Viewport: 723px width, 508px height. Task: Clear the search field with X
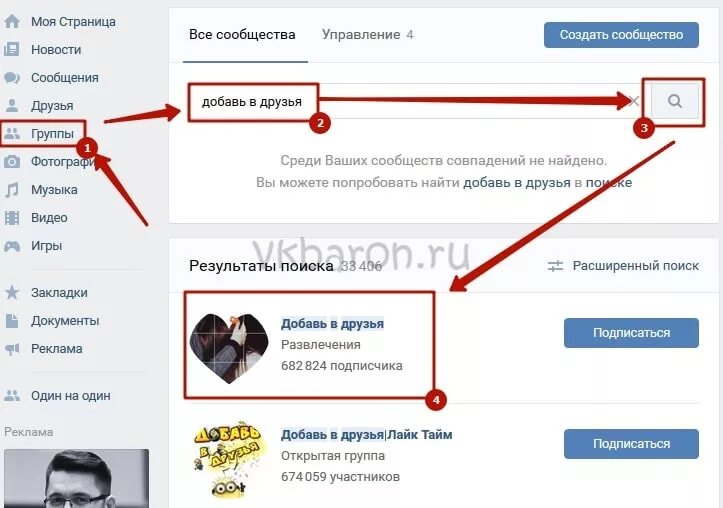point(634,101)
